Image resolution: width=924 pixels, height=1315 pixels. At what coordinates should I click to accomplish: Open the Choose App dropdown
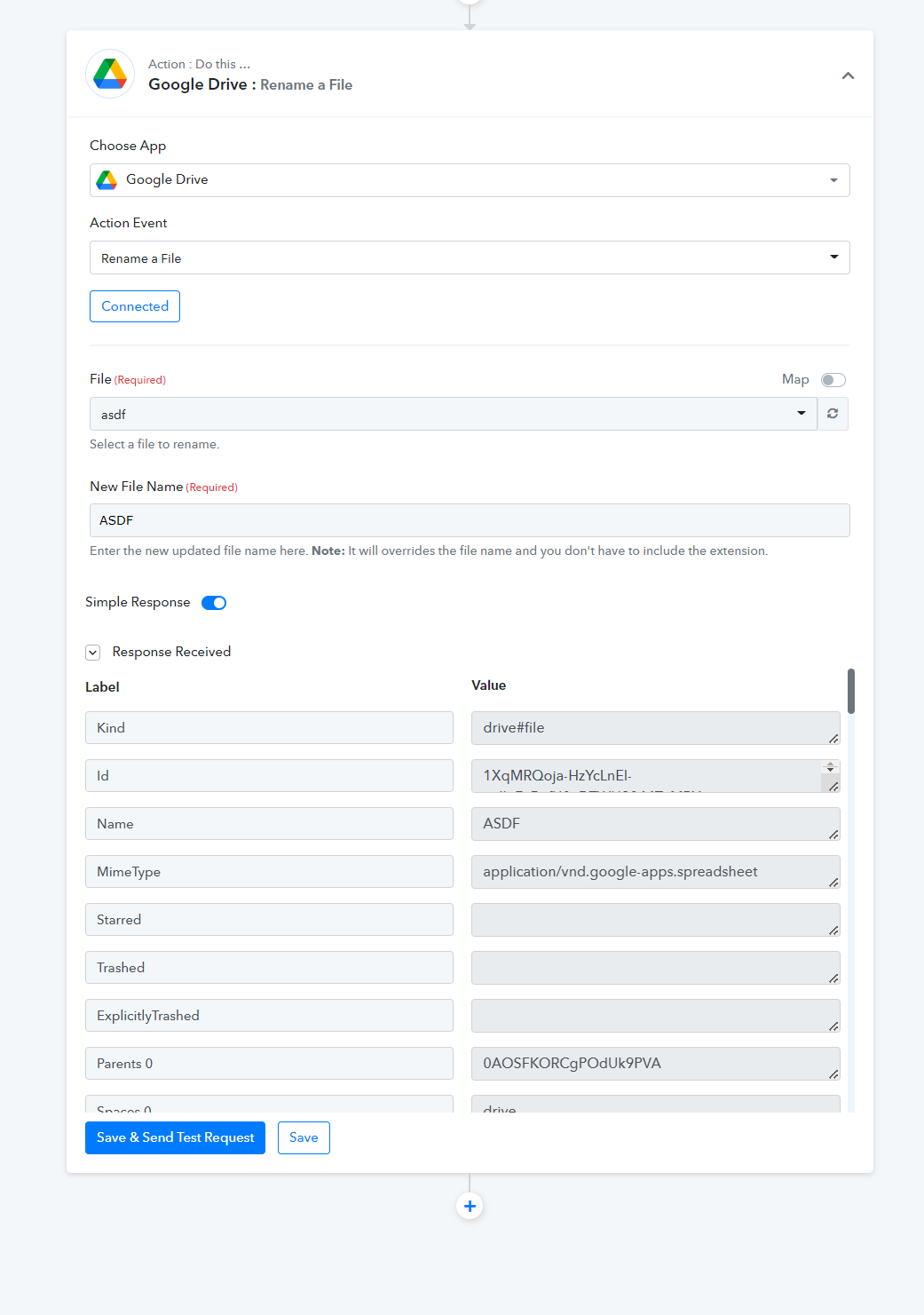point(470,180)
